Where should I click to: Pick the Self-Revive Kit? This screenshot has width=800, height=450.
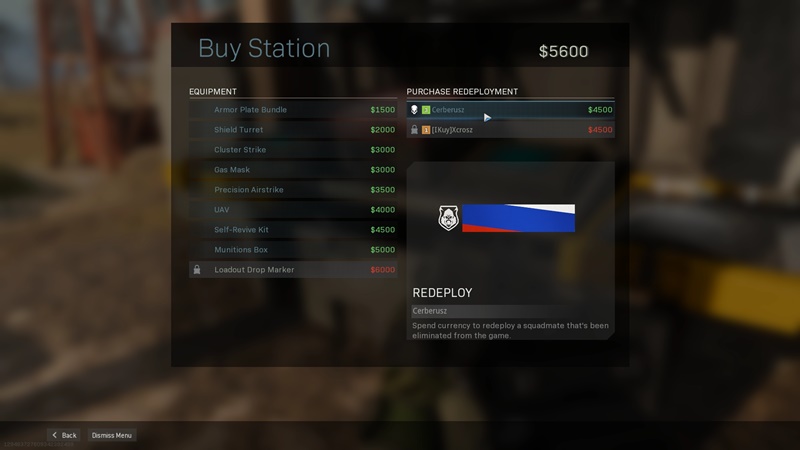(293, 230)
